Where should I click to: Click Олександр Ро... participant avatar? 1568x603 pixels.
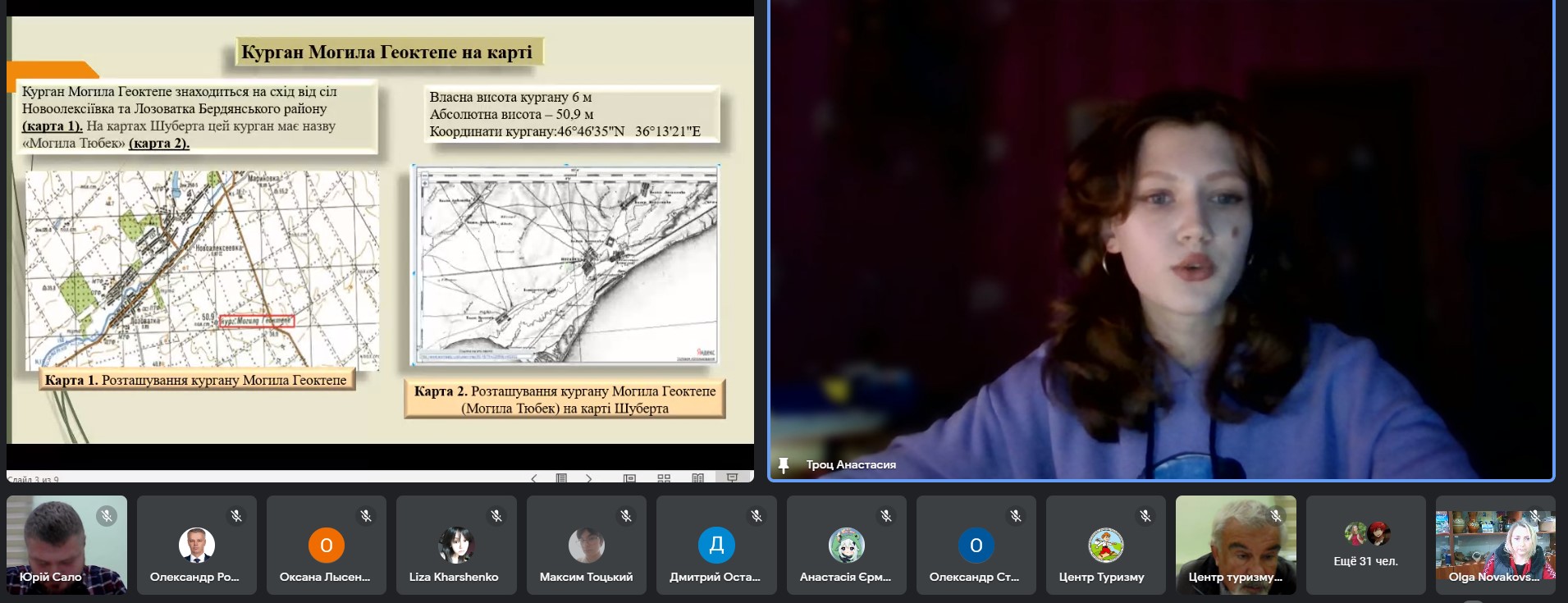click(196, 545)
